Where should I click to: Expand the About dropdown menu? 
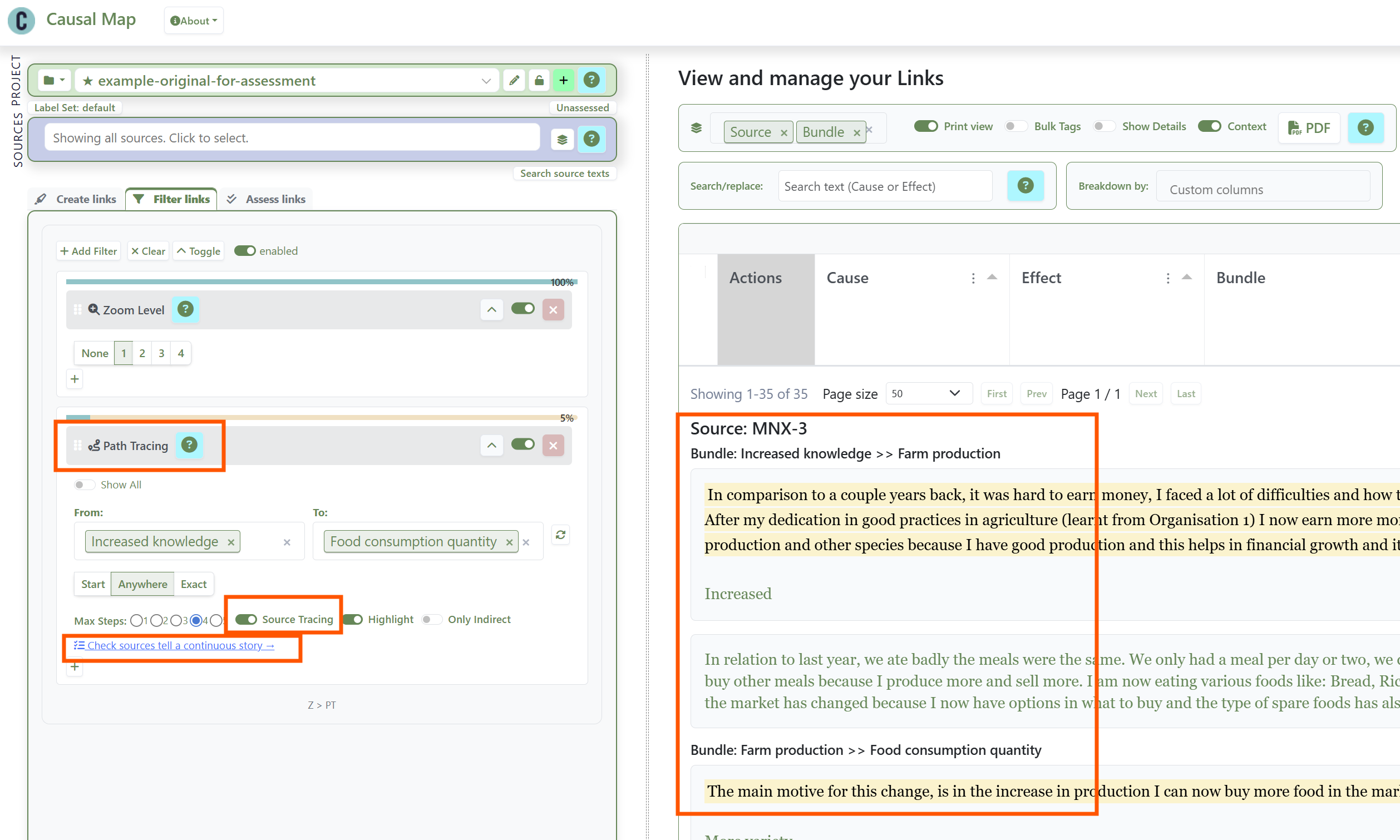tap(194, 21)
